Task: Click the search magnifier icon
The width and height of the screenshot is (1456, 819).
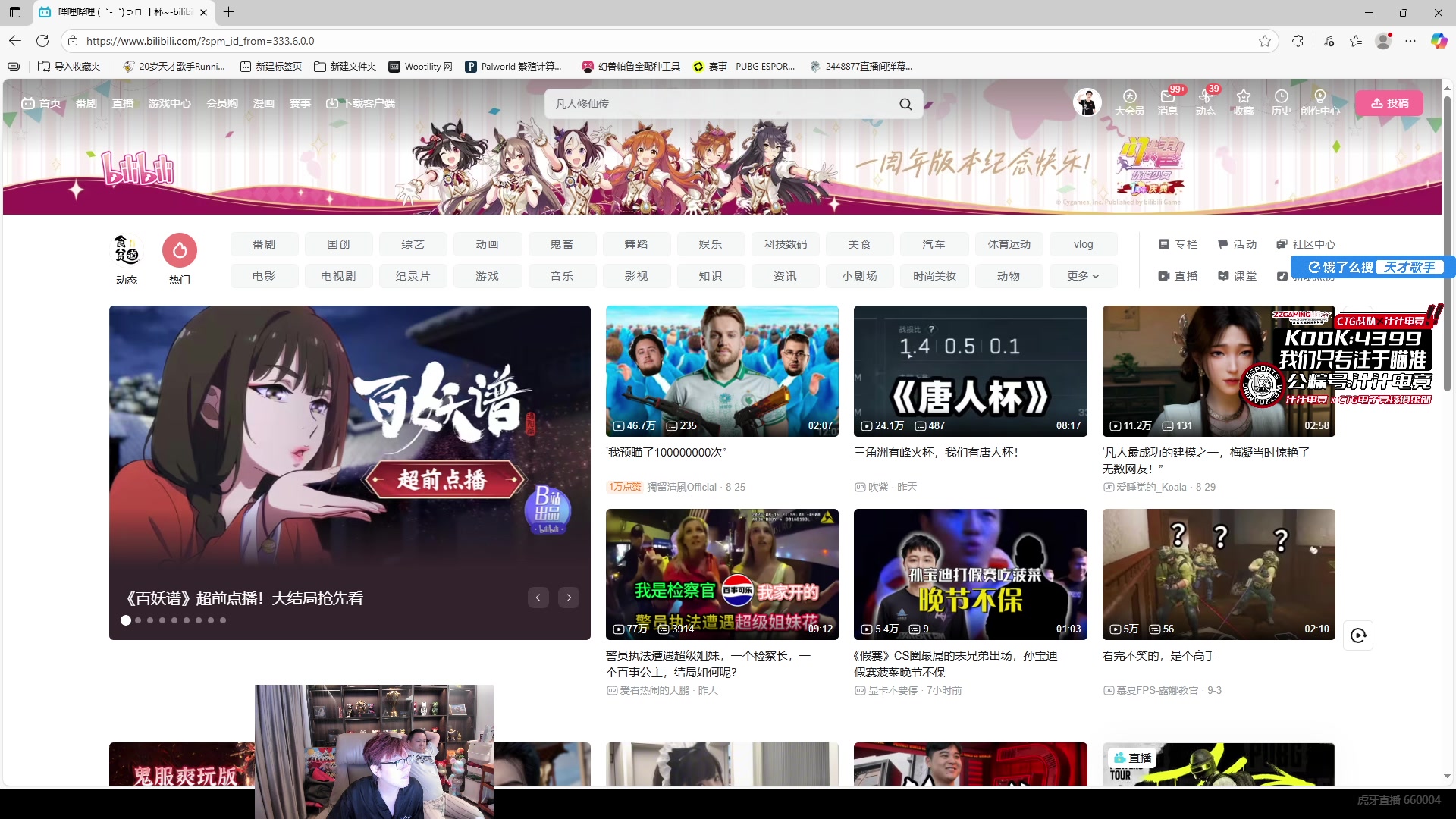Action: 905,104
